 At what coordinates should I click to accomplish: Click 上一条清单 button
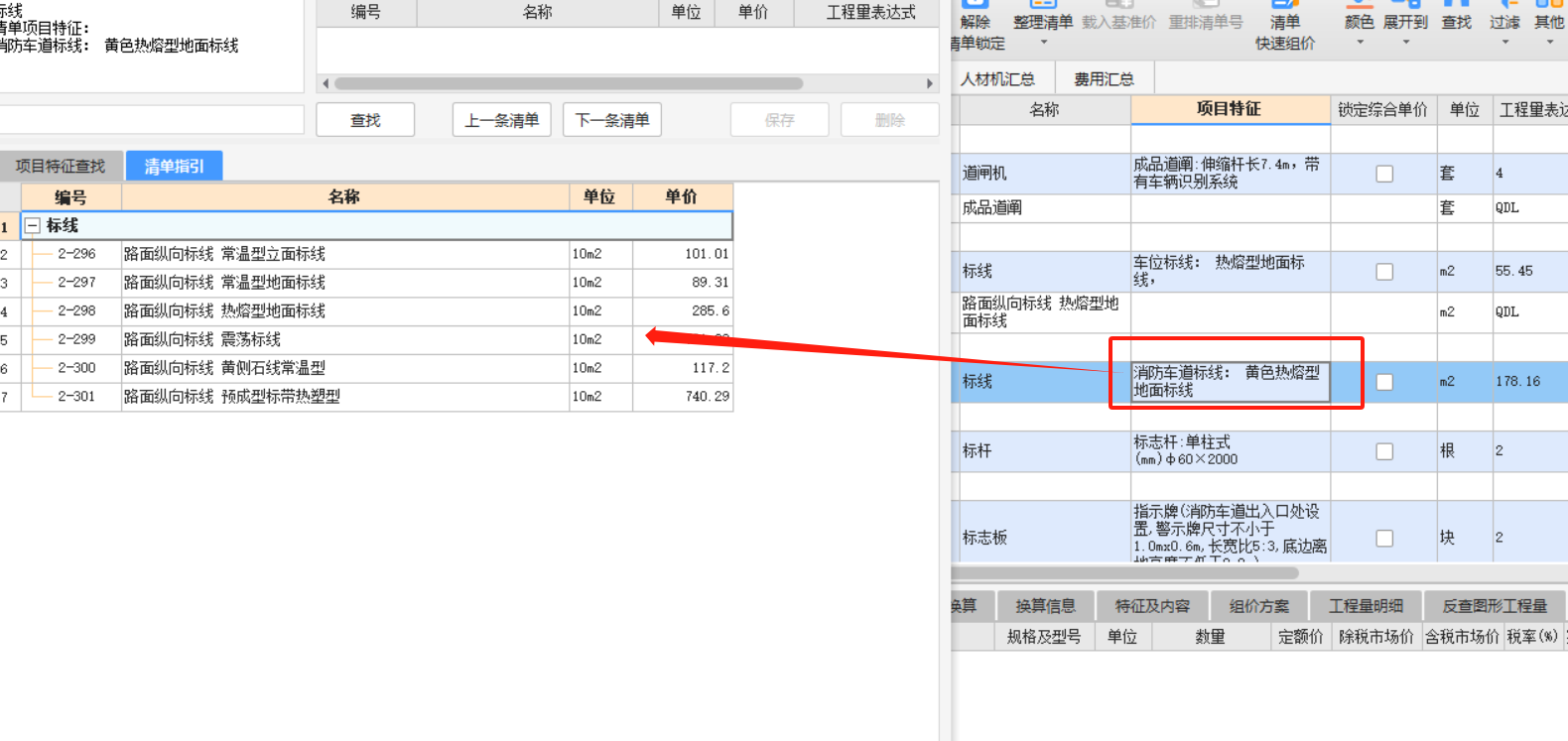click(501, 120)
